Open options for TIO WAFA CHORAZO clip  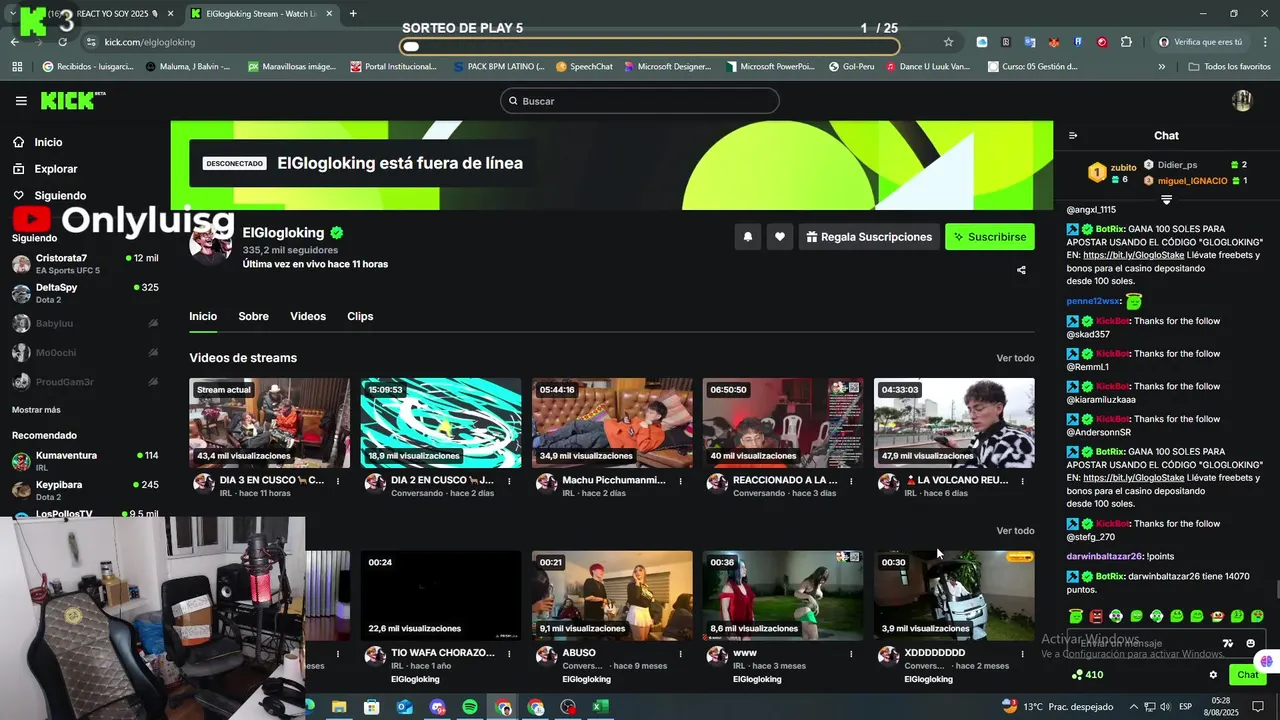coord(509,654)
